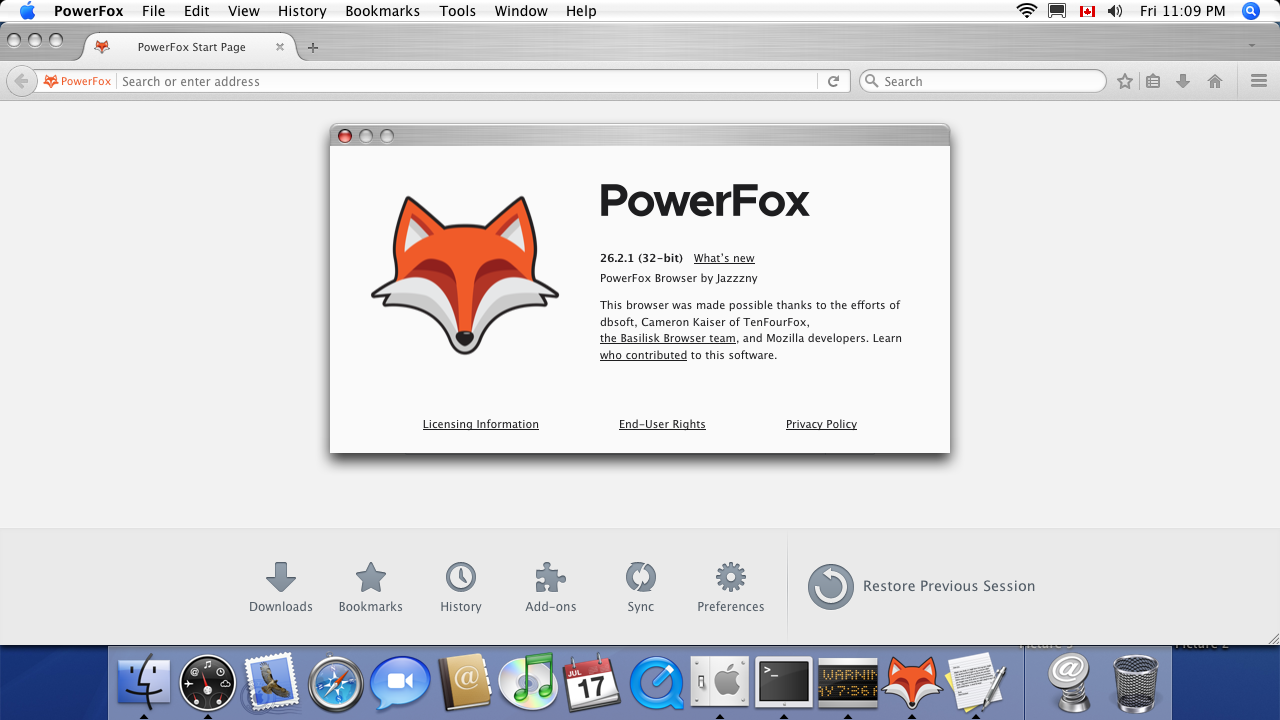The image size is (1280, 720).
Task: Open the Licensing Information link
Action: (481, 424)
